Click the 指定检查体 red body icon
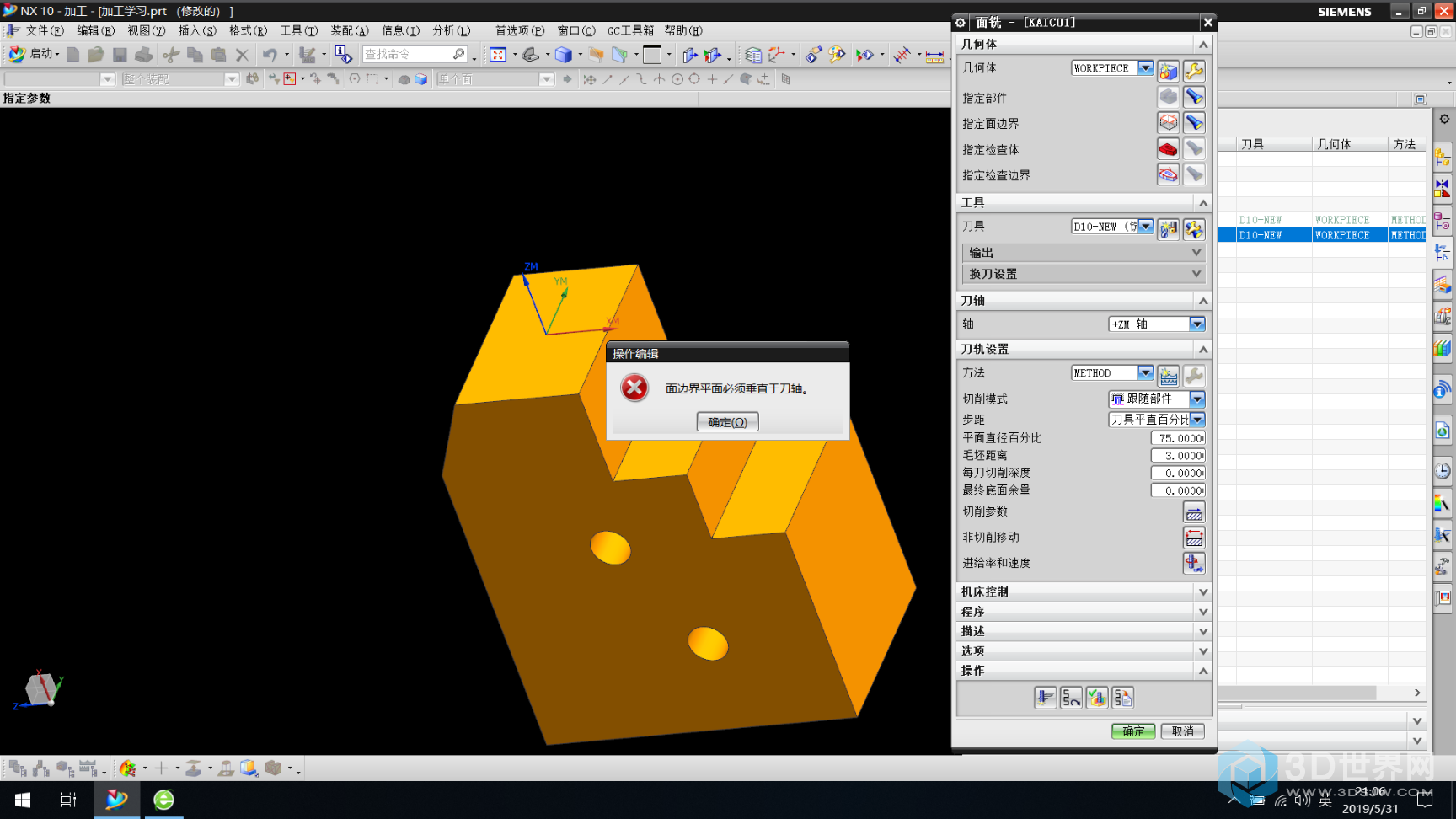 pos(1168,149)
